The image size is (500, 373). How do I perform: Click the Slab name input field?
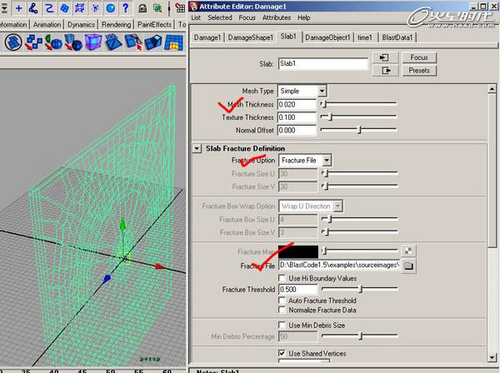pyautogui.click(x=323, y=63)
